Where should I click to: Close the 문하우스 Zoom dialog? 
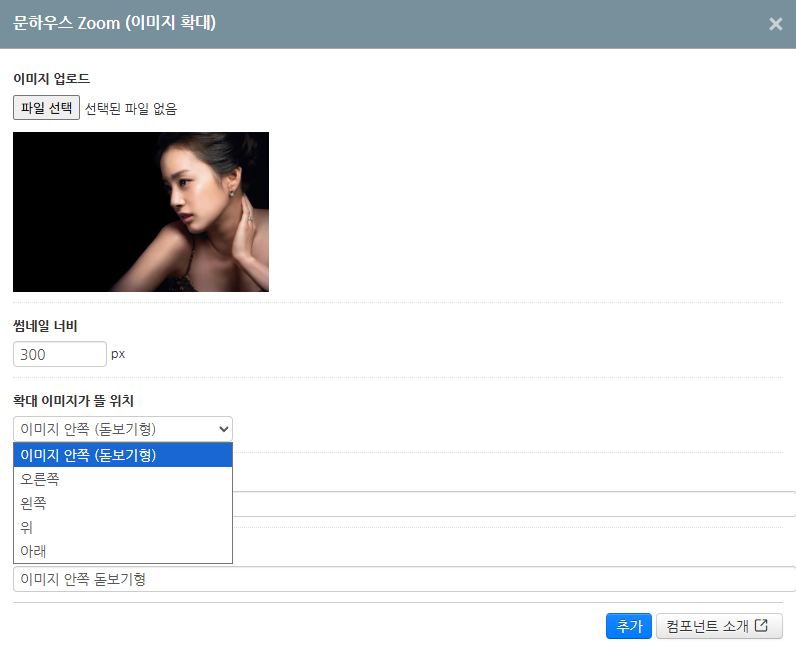click(775, 24)
